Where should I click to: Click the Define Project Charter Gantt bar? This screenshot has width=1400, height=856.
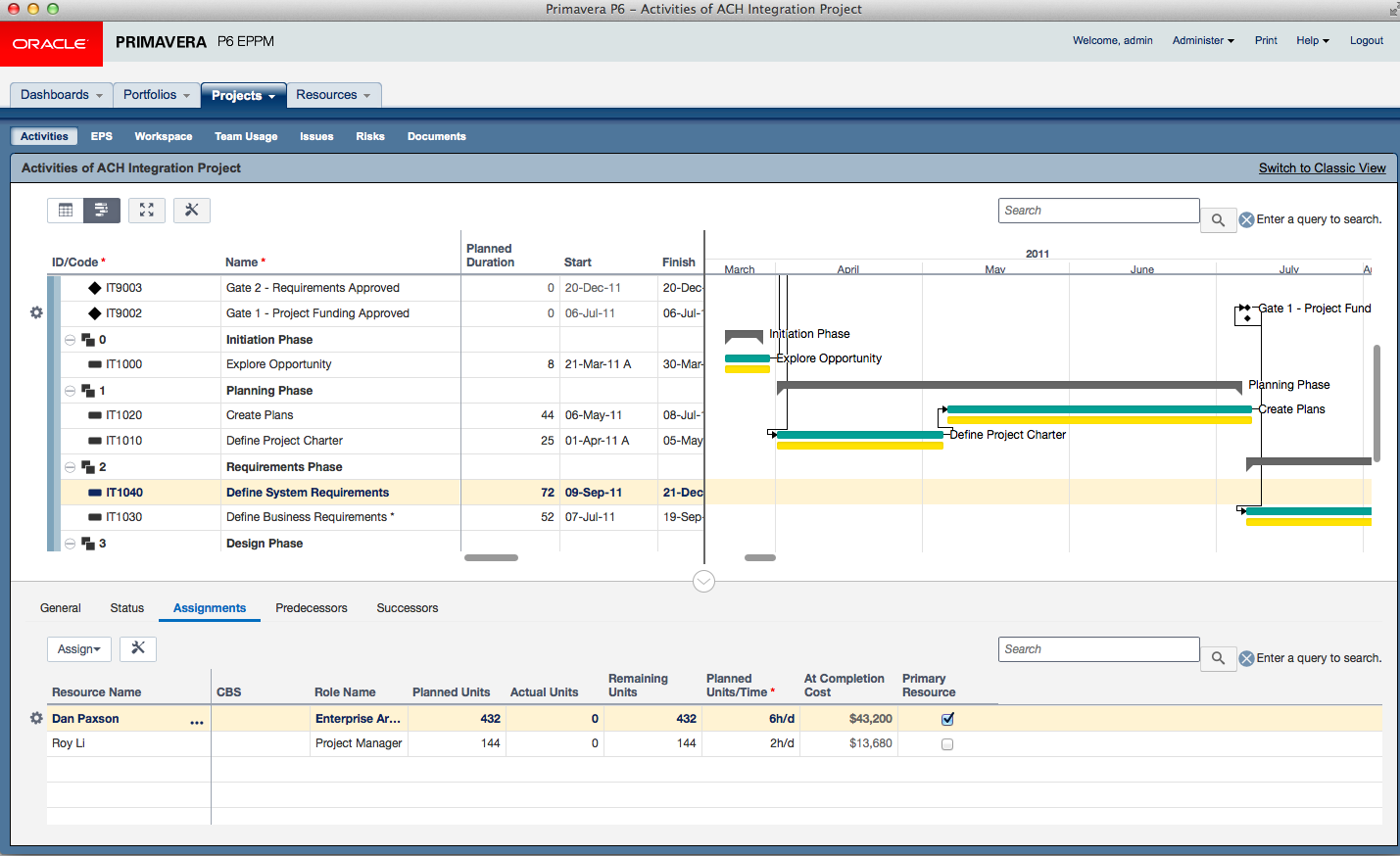[x=860, y=435]
